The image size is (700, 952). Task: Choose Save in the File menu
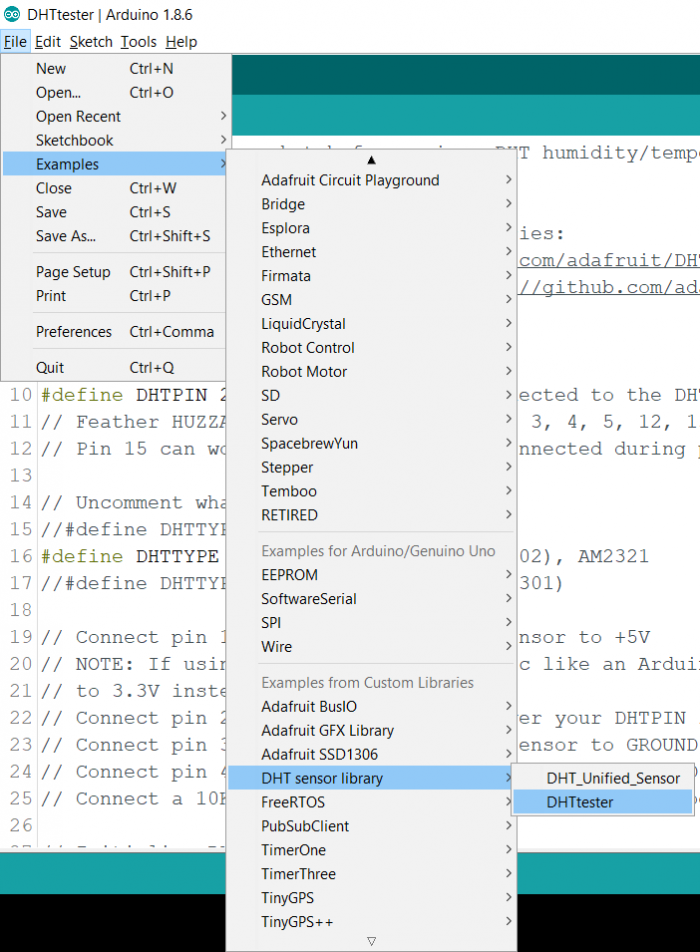tap(115, 212)
